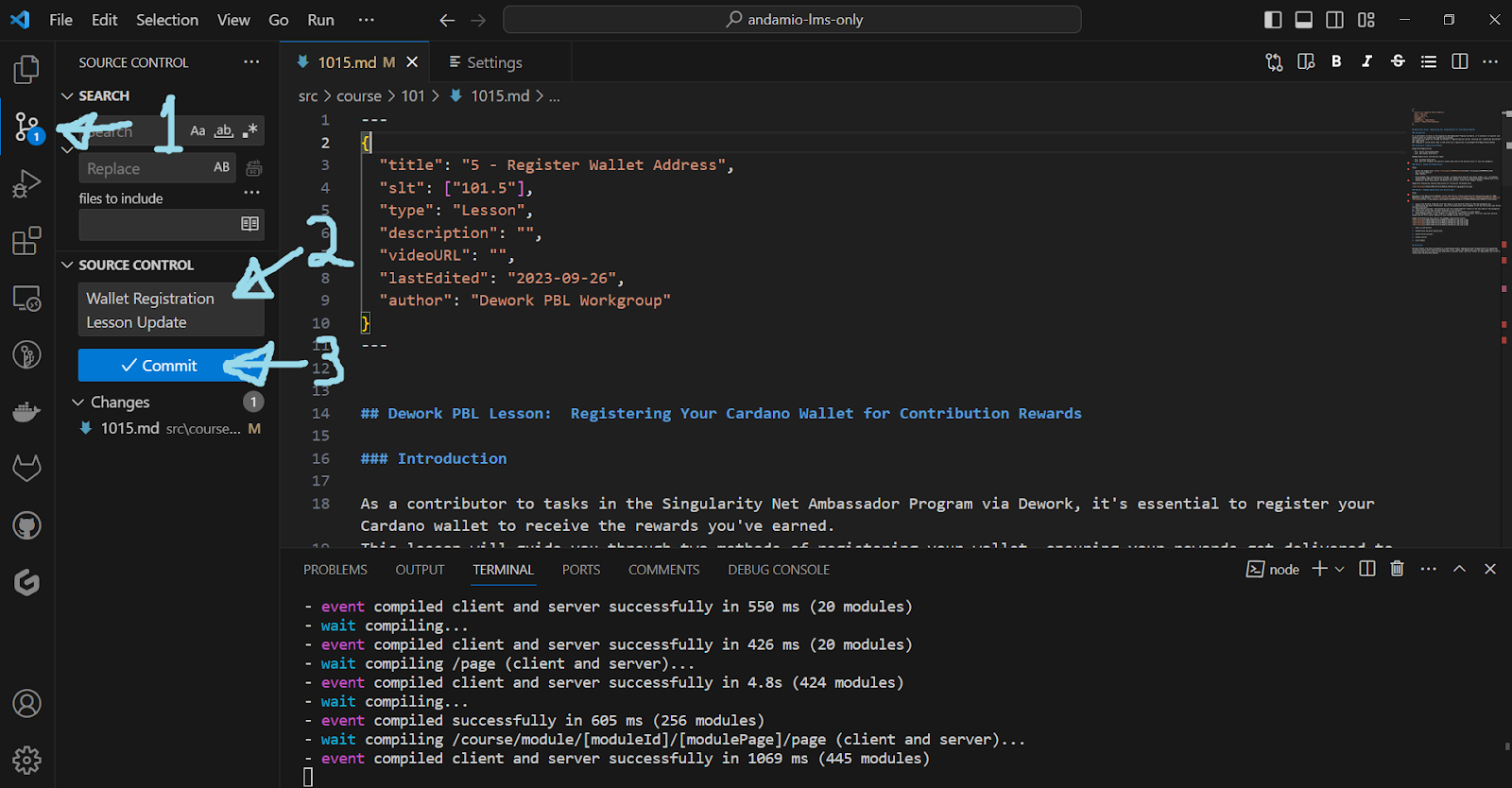Open Run and Debug view
1512x788 pixels.
(x=26, y=183)
